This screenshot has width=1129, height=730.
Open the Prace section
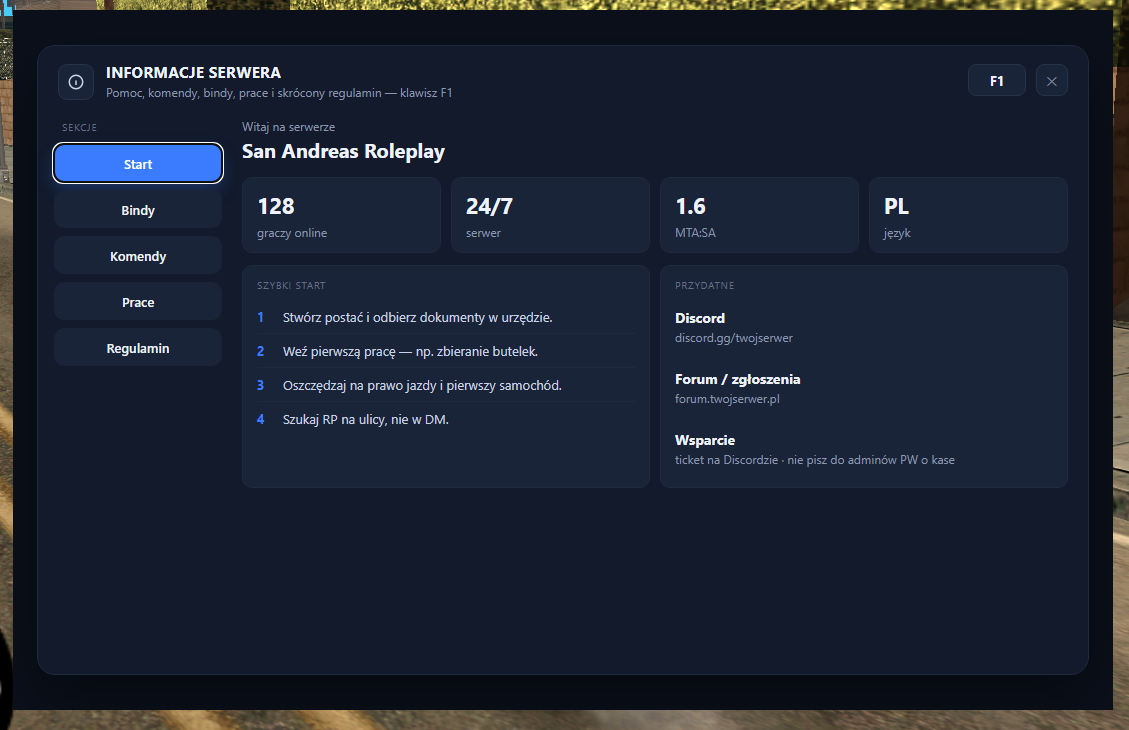click(x=138, y=302)
